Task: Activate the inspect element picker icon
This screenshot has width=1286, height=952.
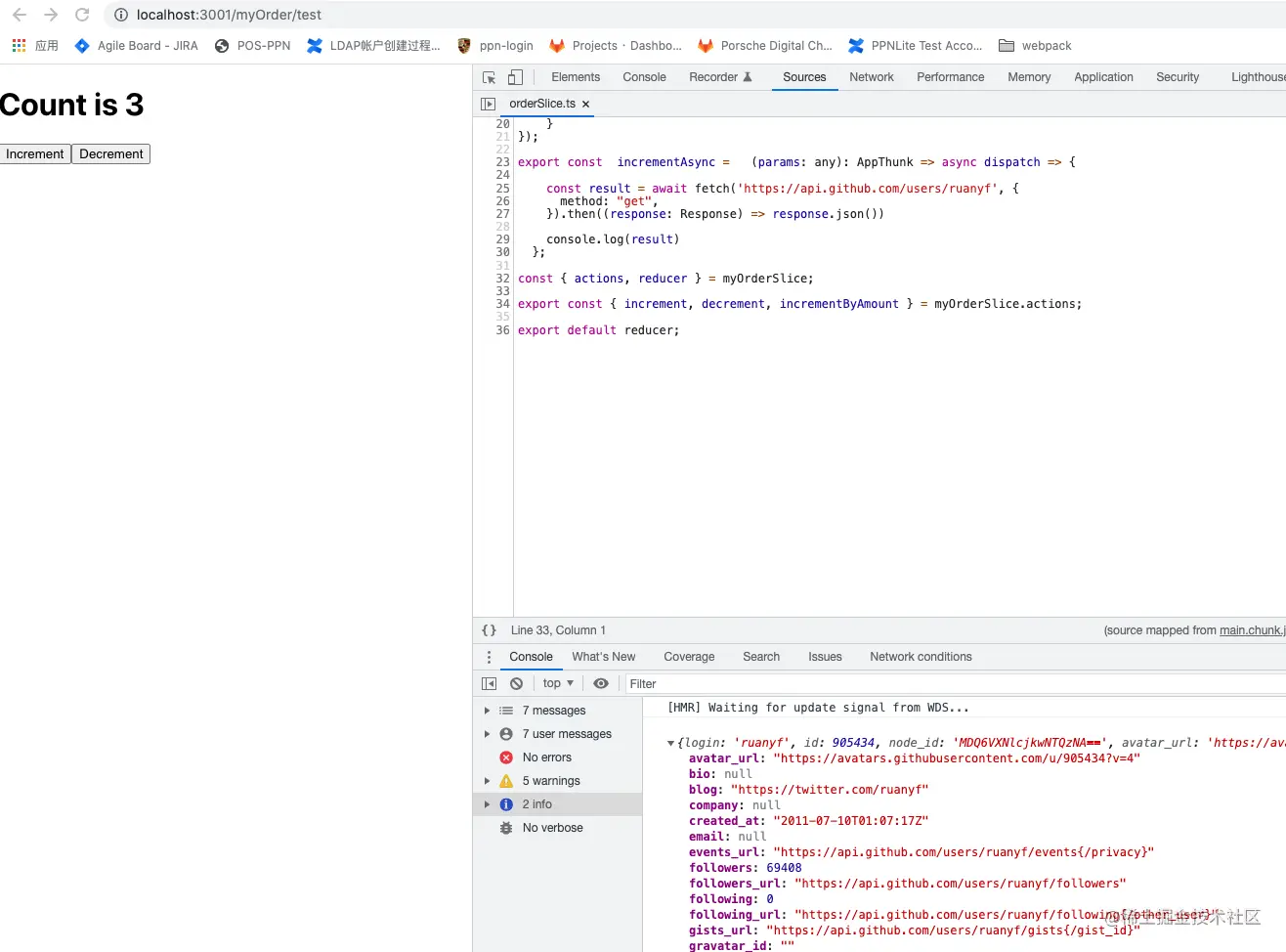Action: (x=490, y=77)
